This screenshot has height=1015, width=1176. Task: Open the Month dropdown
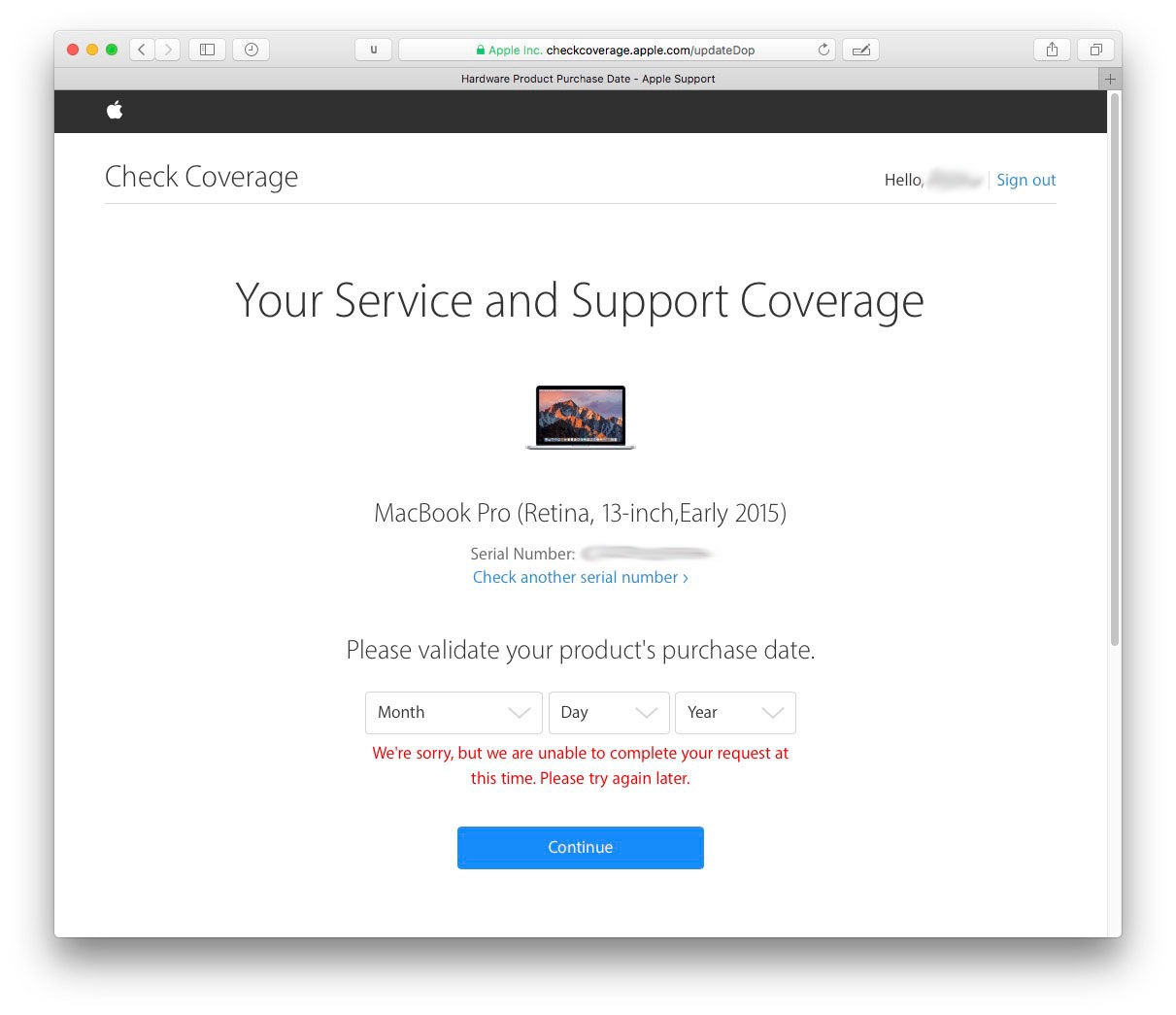(x=454, y=712)
